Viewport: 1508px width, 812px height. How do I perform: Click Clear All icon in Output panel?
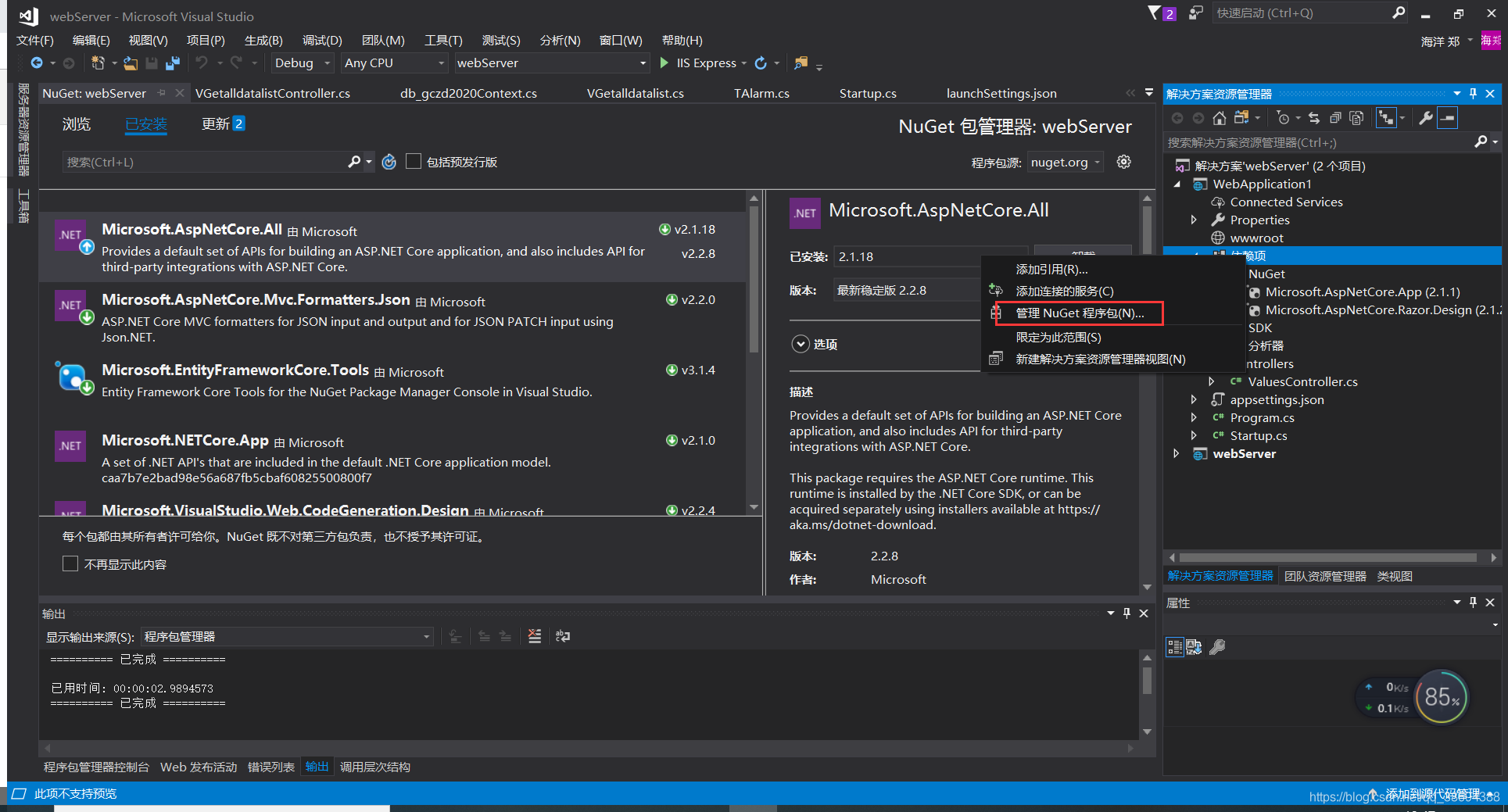pos(534,636)
